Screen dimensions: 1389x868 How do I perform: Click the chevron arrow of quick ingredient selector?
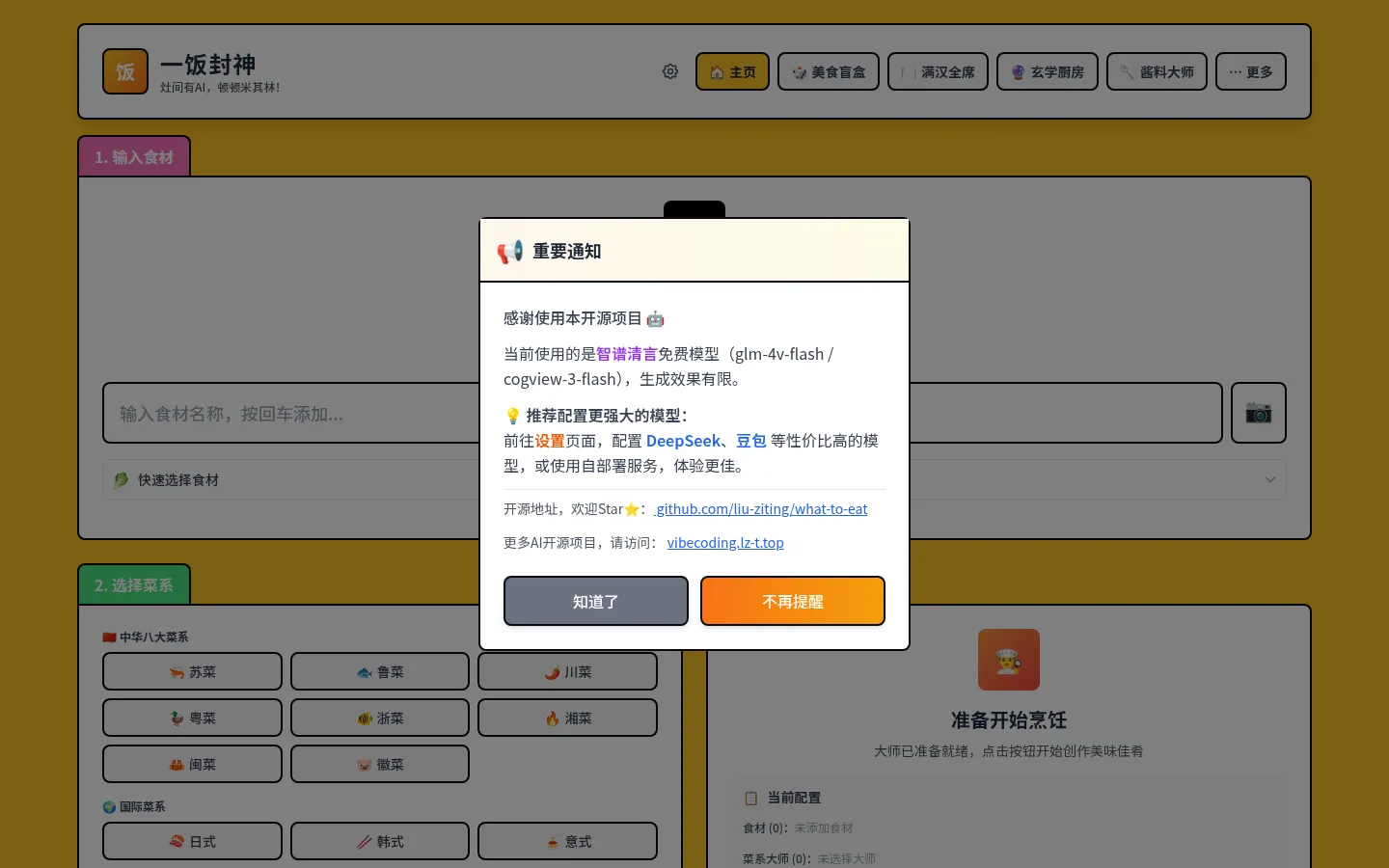1270,479
